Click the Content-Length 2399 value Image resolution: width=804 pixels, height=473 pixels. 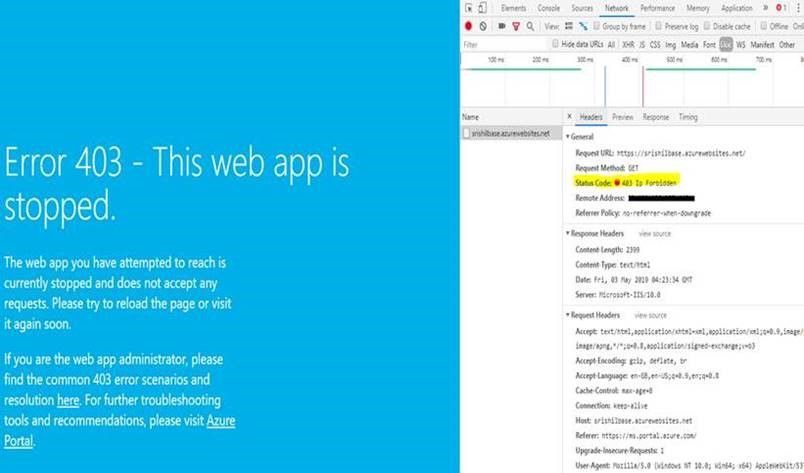[x=632, y=250]
